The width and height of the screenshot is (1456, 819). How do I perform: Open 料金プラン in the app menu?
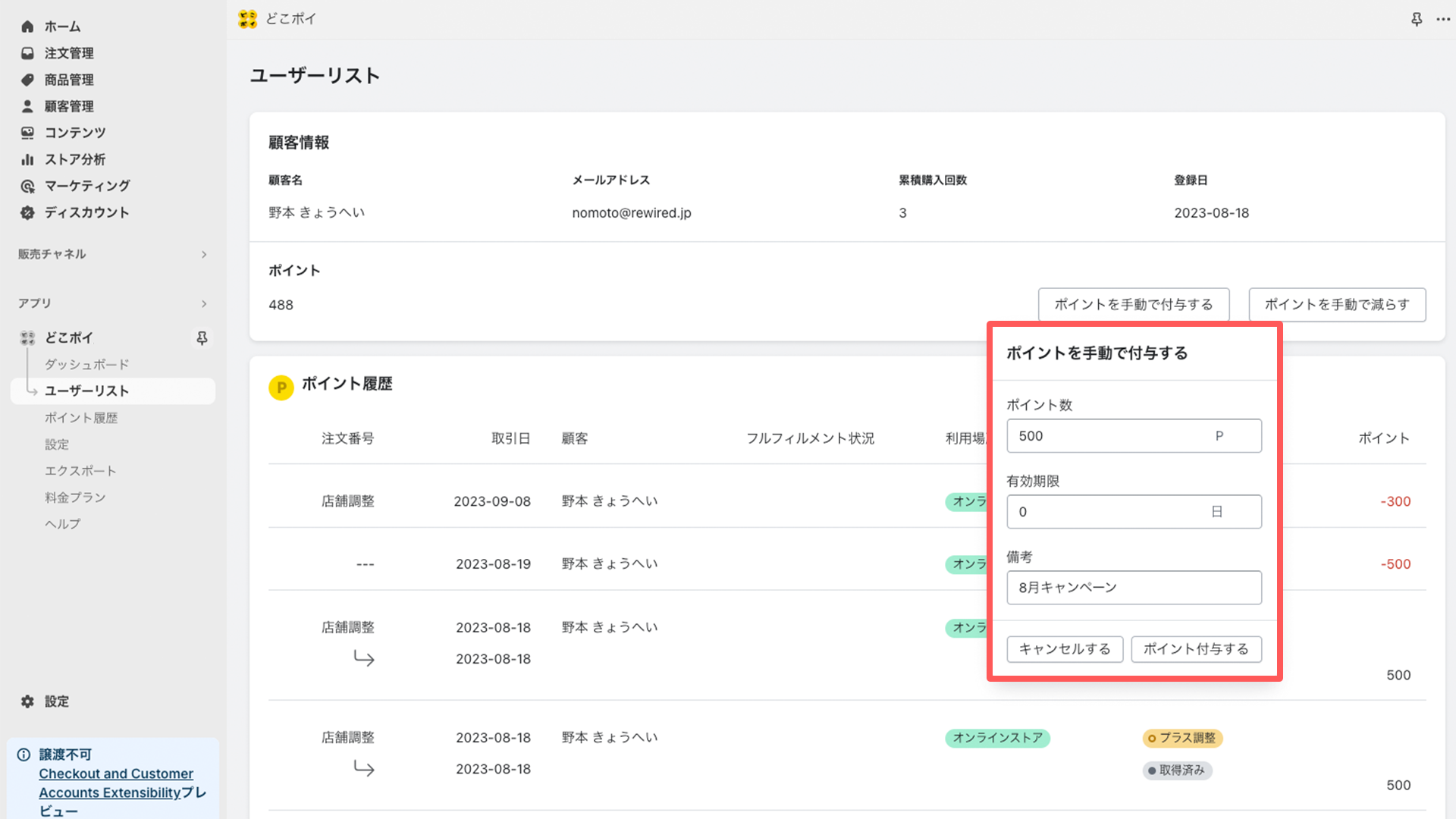[x=75, y=497]
